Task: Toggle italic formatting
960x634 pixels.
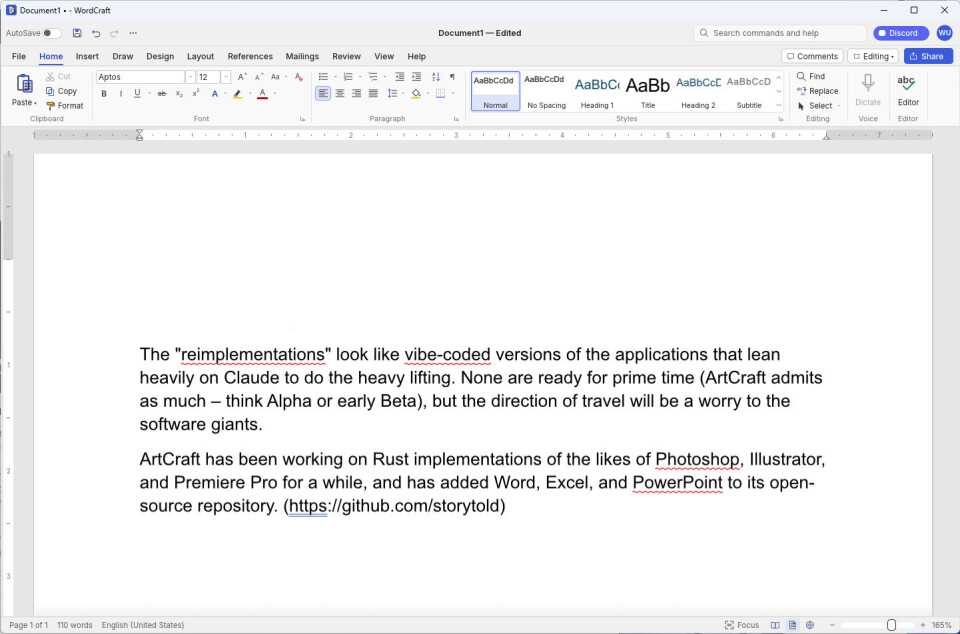Action: coord(121,94)
